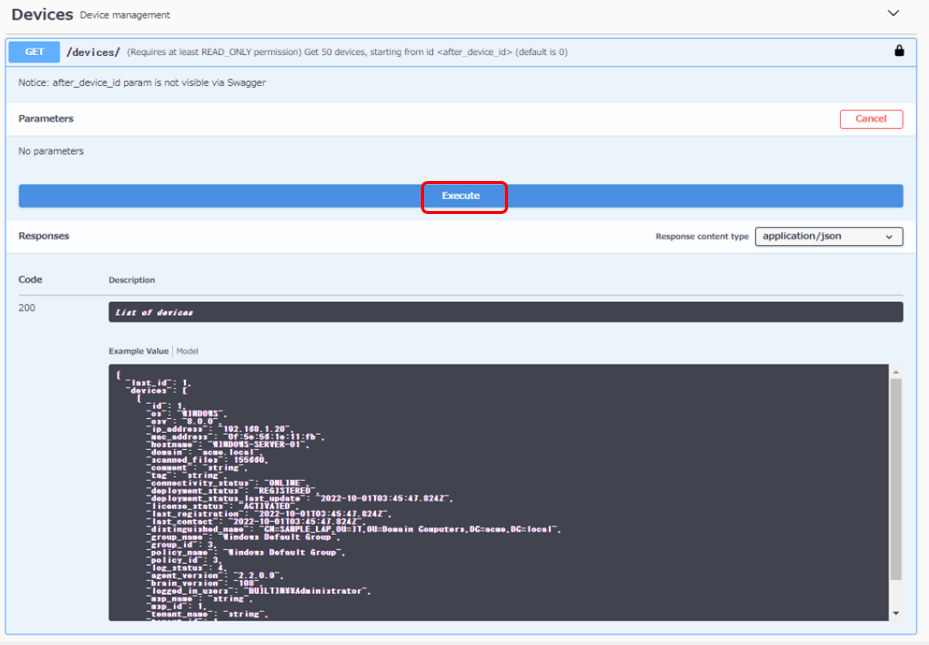The image size is (929, 645).
Task: Run the request with Execute
Action: (461, 196)
